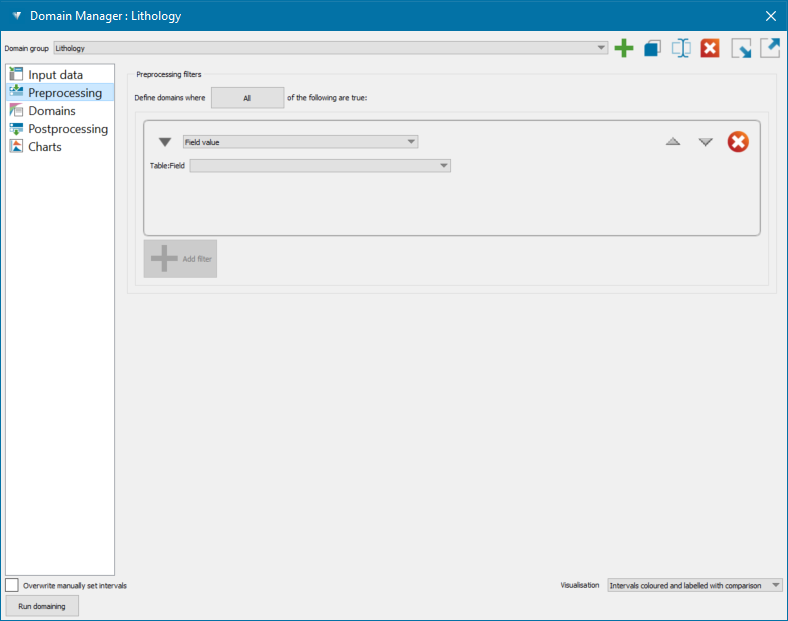
Task: Toggle the All condition button
Action: tap(247, 98)
